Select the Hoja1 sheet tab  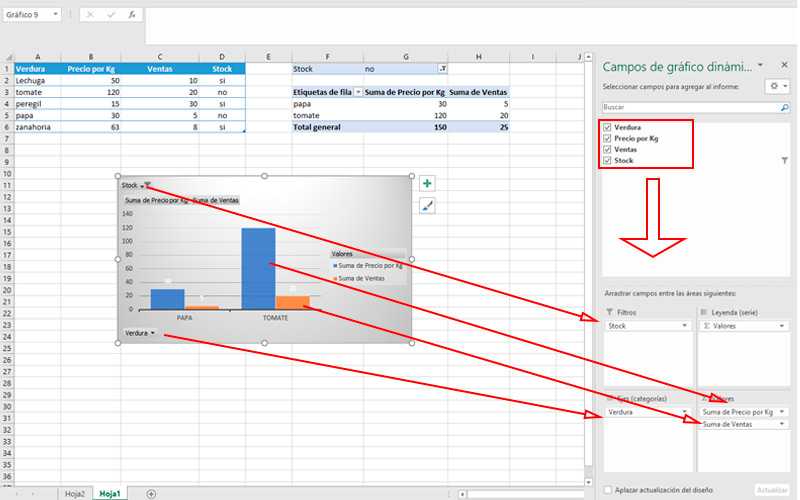click(110, 494)
